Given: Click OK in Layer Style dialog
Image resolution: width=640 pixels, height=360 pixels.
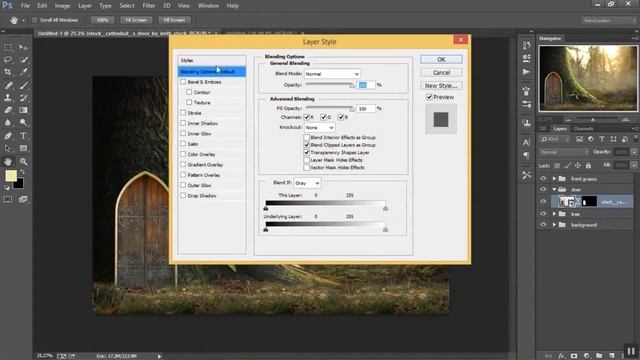Looking at the screenshot, I should pos(441,59).
